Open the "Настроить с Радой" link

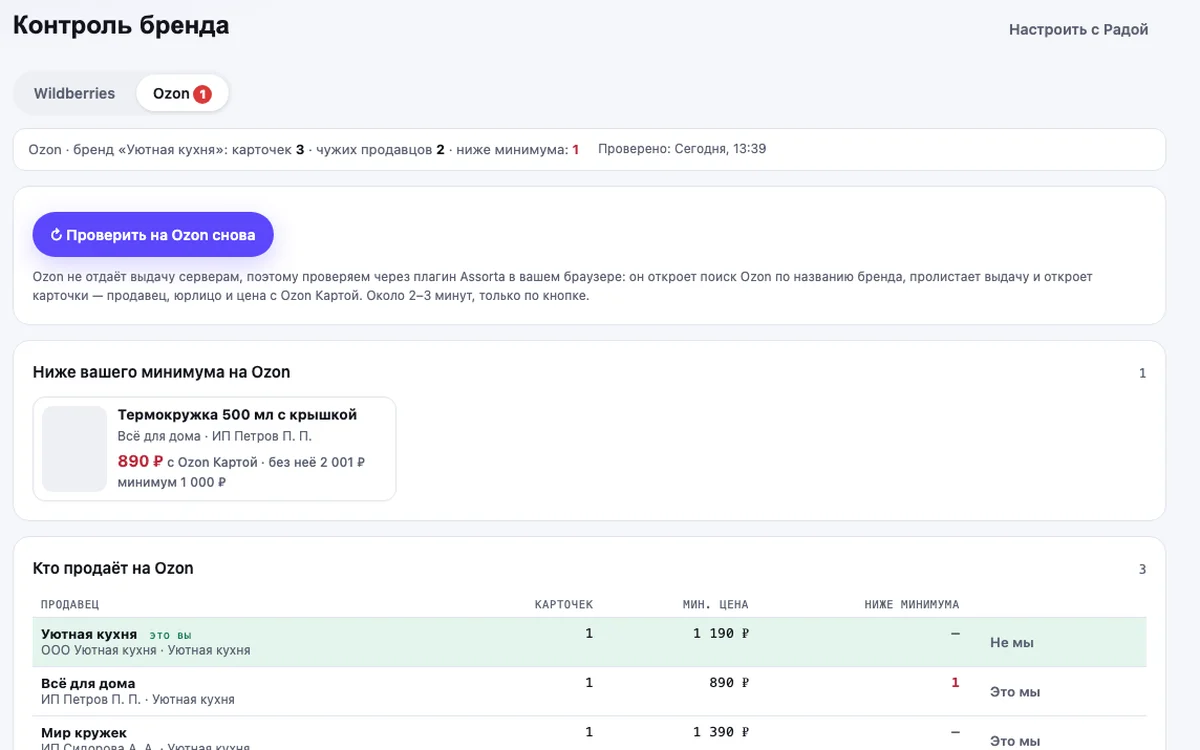pos(1078,29)
